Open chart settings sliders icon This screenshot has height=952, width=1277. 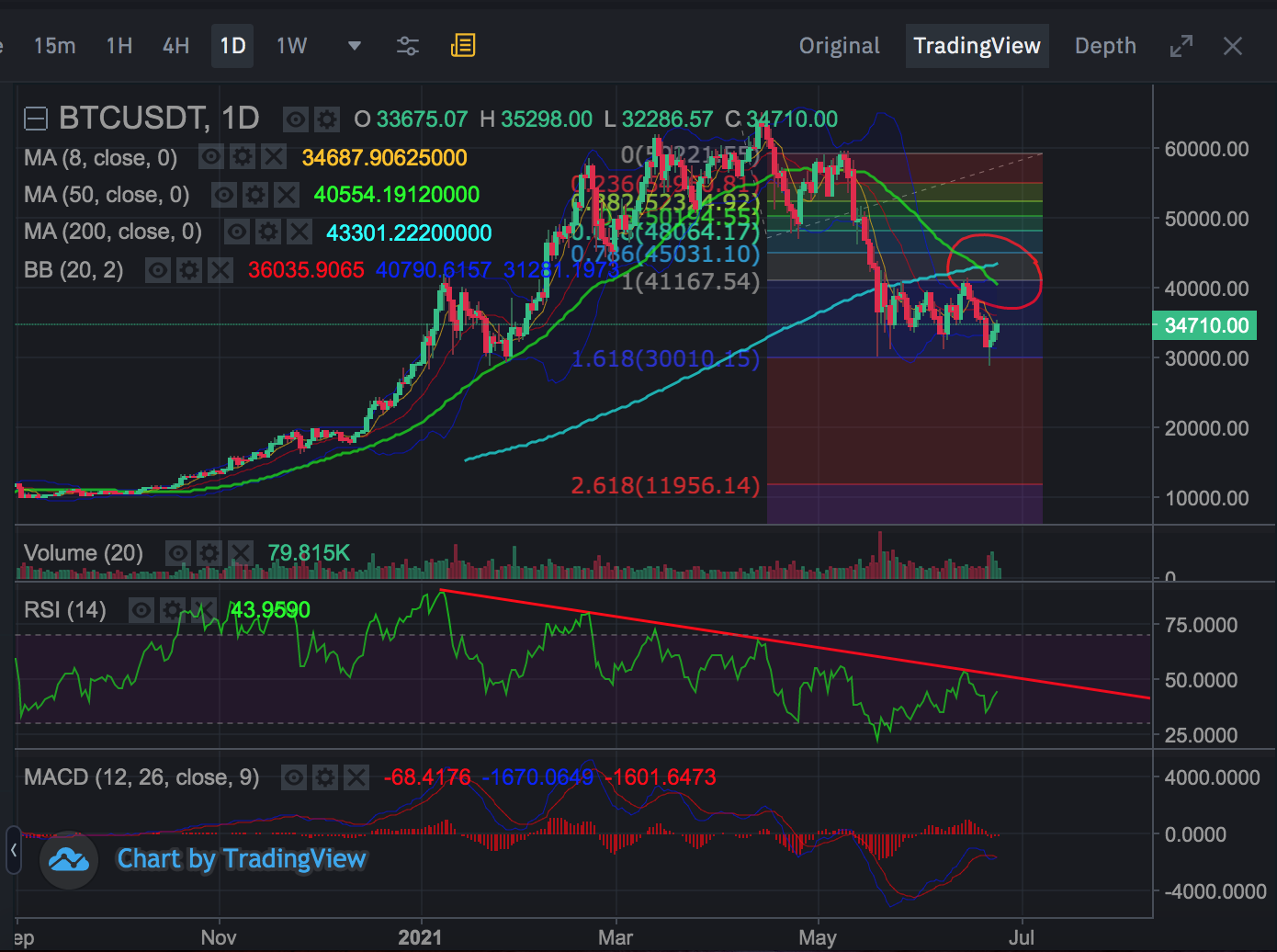pyautogui.click(x=407, y=46)
